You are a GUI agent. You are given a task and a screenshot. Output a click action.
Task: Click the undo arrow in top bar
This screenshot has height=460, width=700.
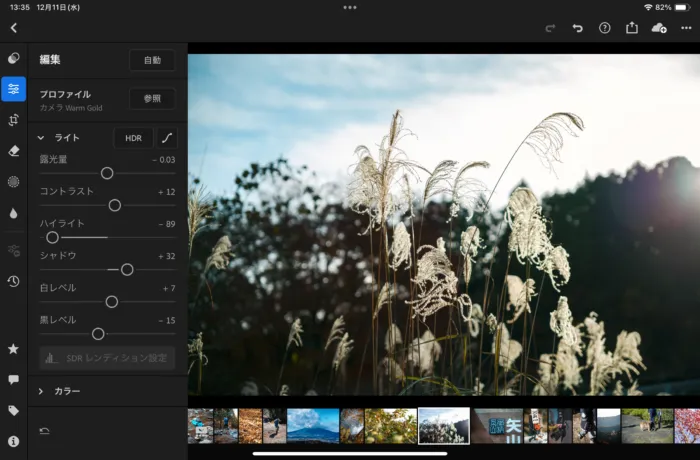[577, 28]
